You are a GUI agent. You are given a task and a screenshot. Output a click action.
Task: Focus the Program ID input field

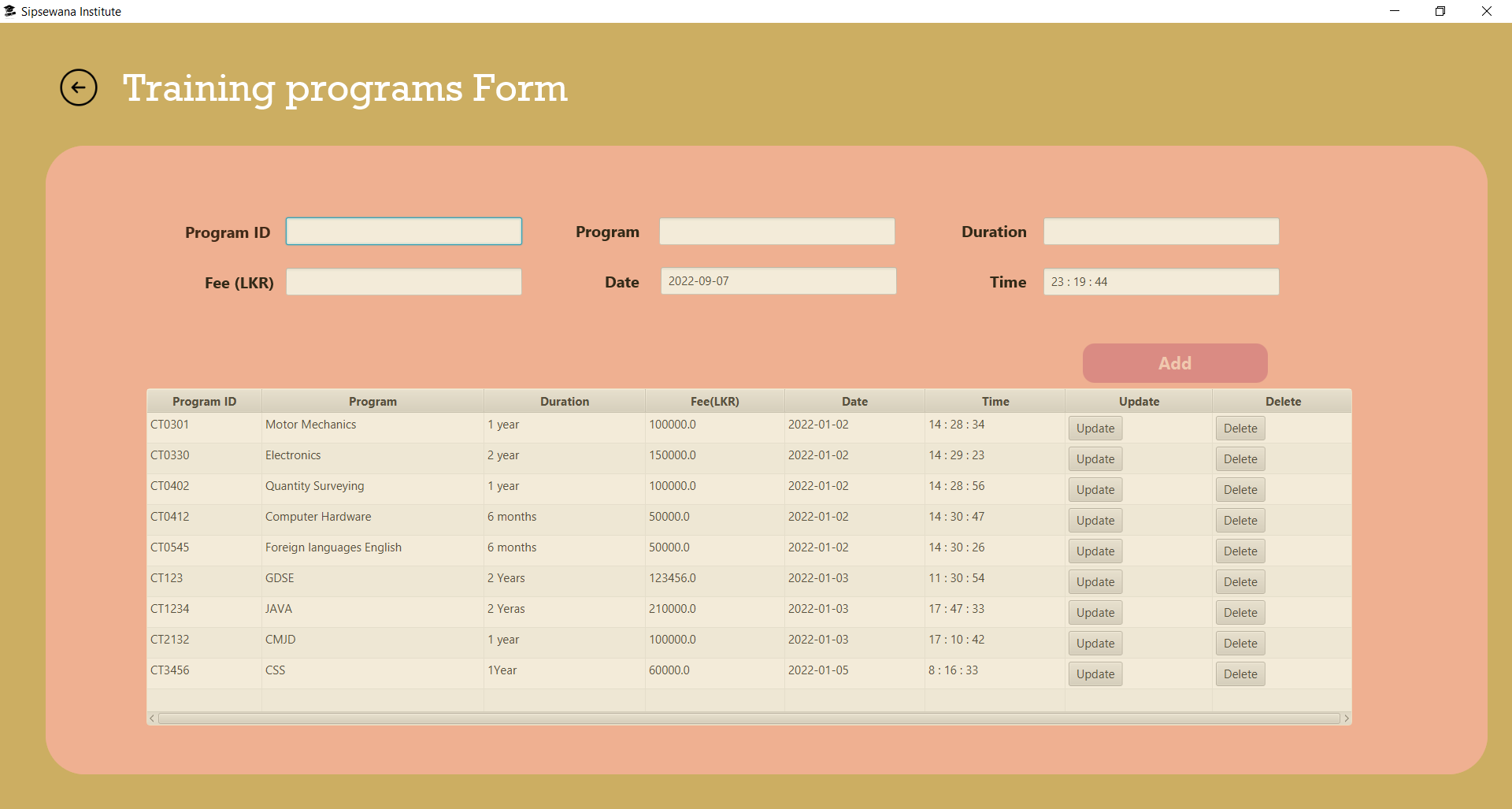tap(404, 232)
